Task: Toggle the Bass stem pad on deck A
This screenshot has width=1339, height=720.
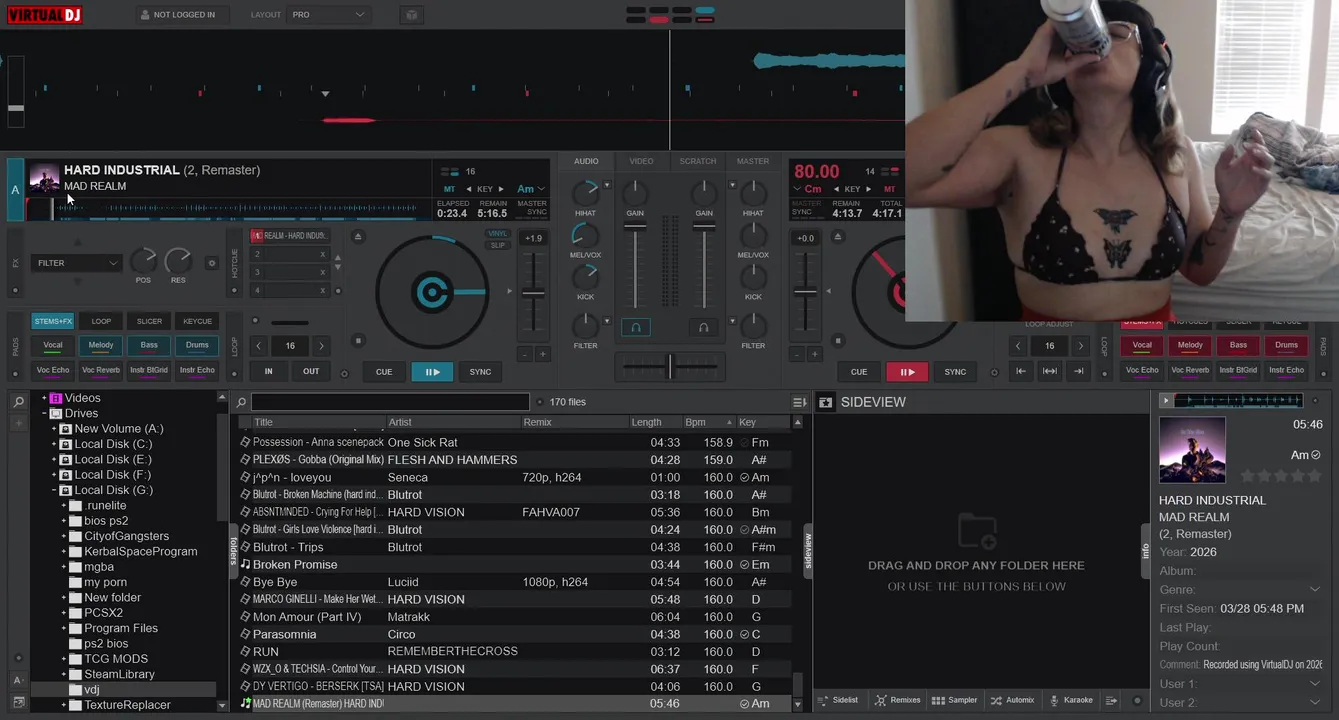Action: 149,345
